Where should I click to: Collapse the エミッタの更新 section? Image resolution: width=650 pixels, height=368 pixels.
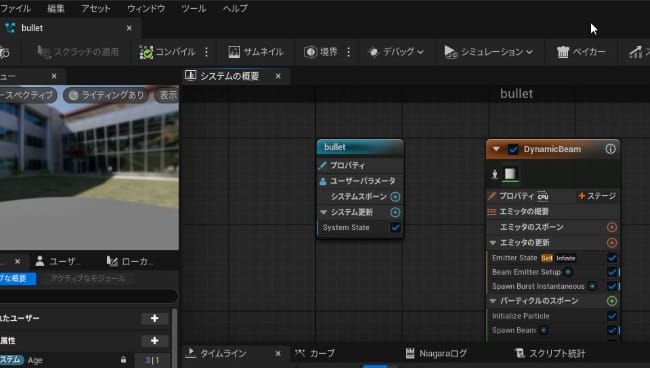tap(493, 243)
